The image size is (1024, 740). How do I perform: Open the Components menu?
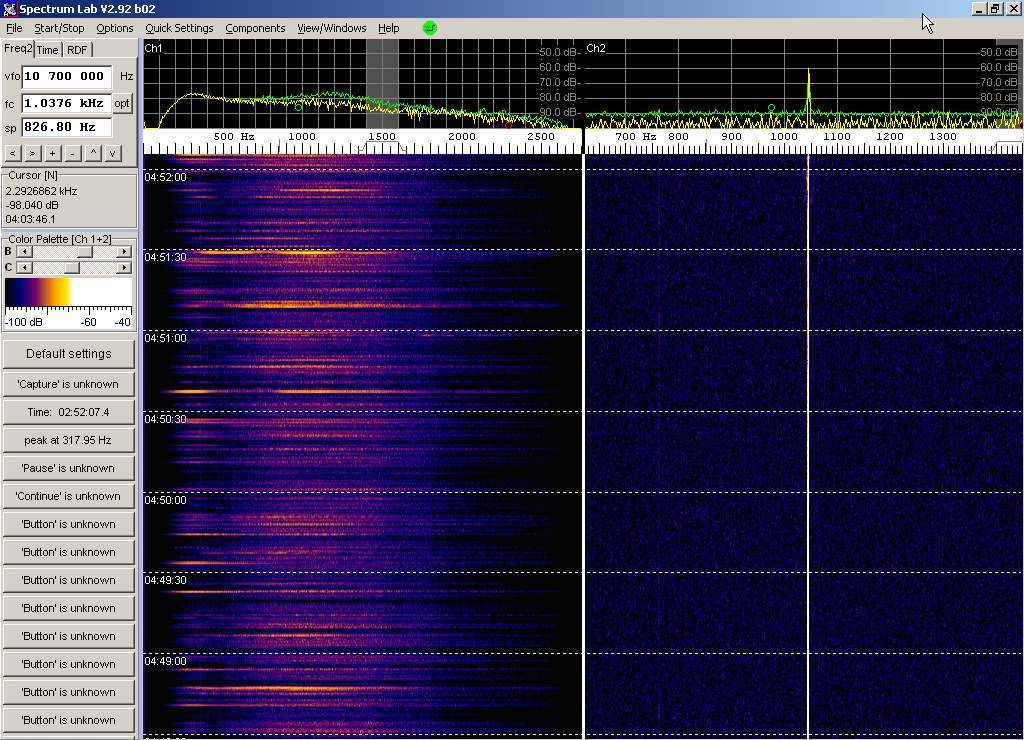tap(255, 28)
